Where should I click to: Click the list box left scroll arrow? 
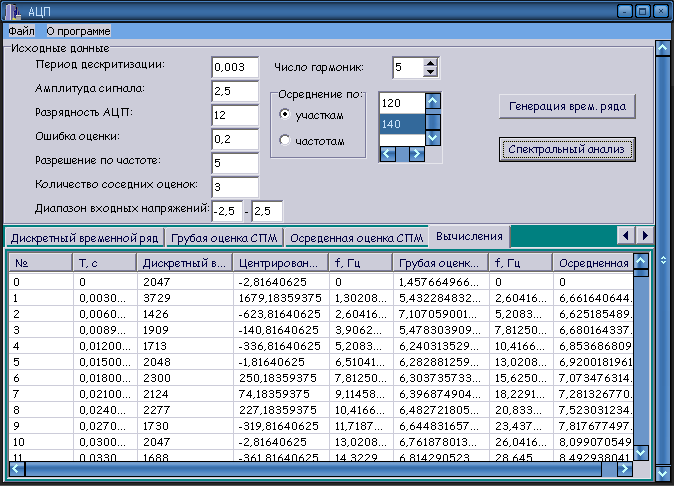pos(387,154)
